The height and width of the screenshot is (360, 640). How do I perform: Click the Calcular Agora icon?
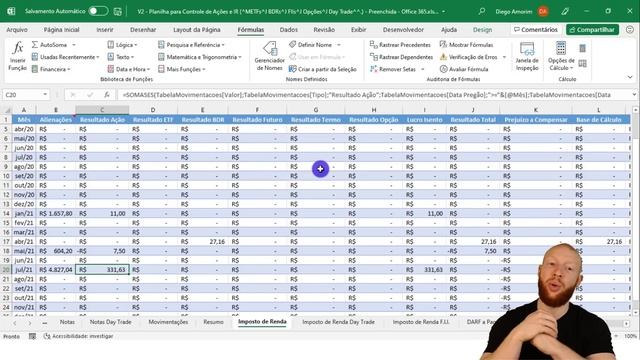coord(582,49)
